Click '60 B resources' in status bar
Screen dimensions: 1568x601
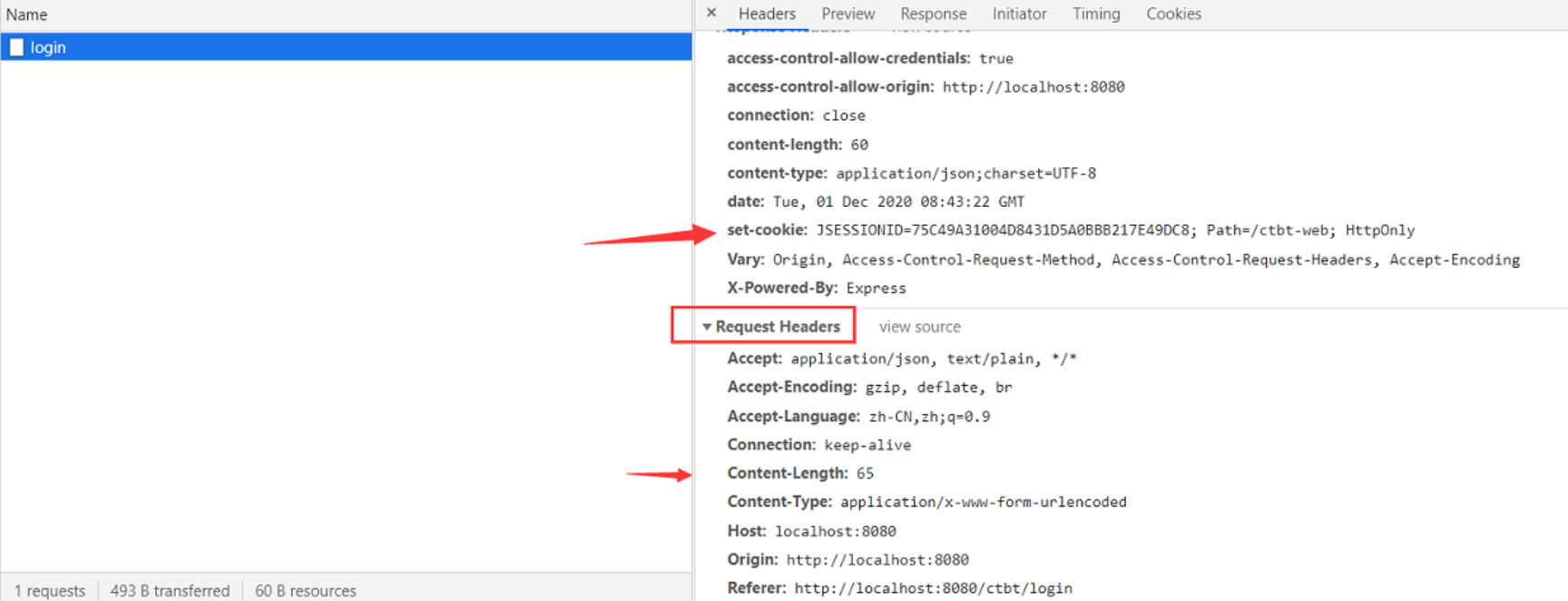[305, 590]
